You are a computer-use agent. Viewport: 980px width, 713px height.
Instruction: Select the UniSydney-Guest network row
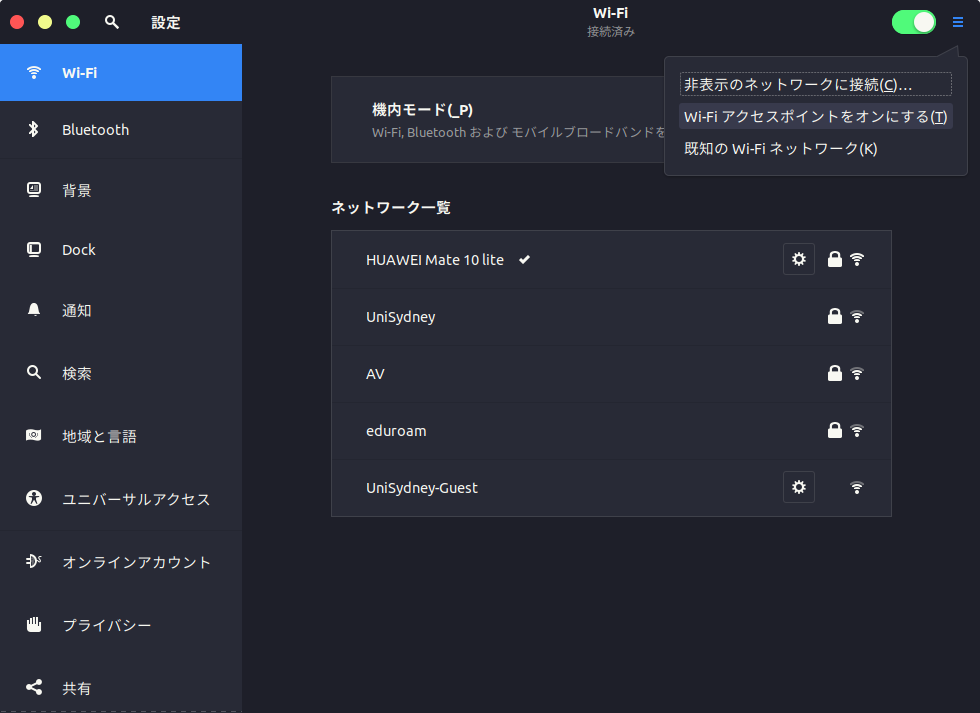(611, 487)
